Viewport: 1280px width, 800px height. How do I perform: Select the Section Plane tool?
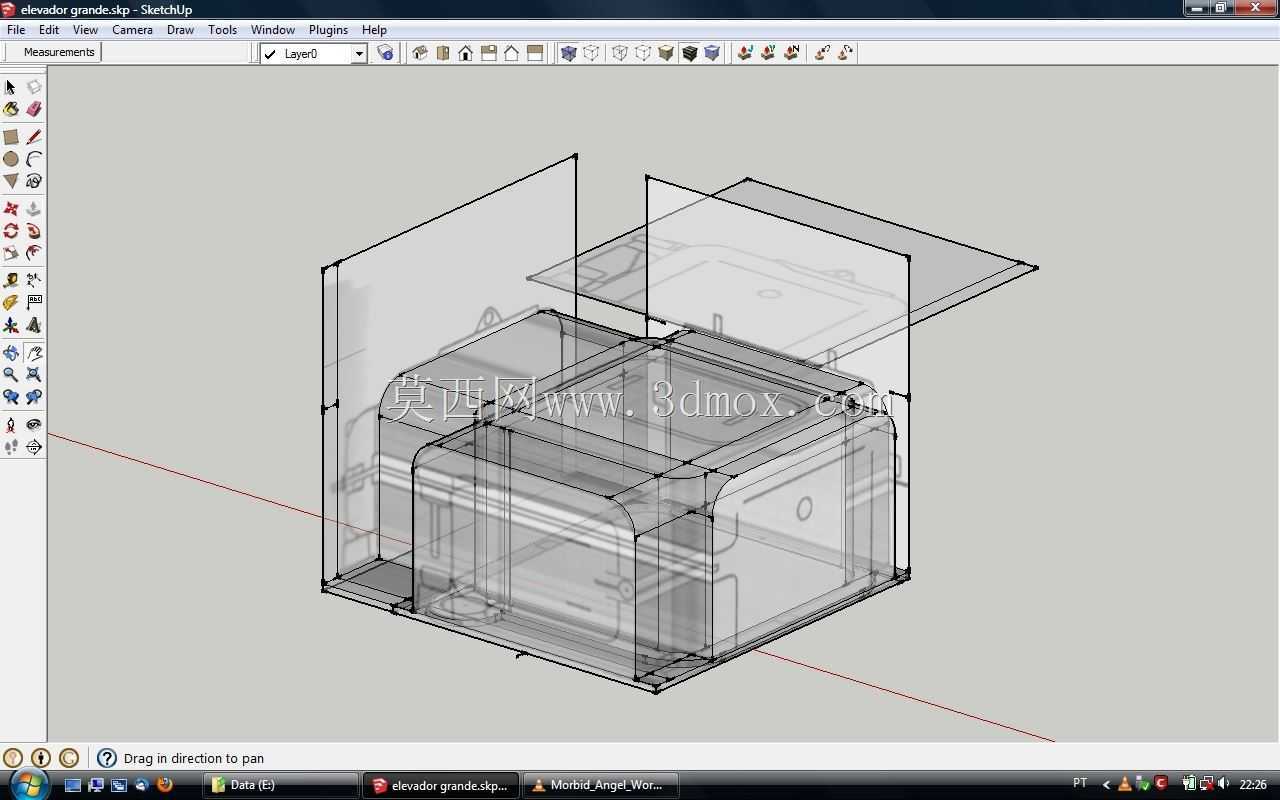pos(34,447)
